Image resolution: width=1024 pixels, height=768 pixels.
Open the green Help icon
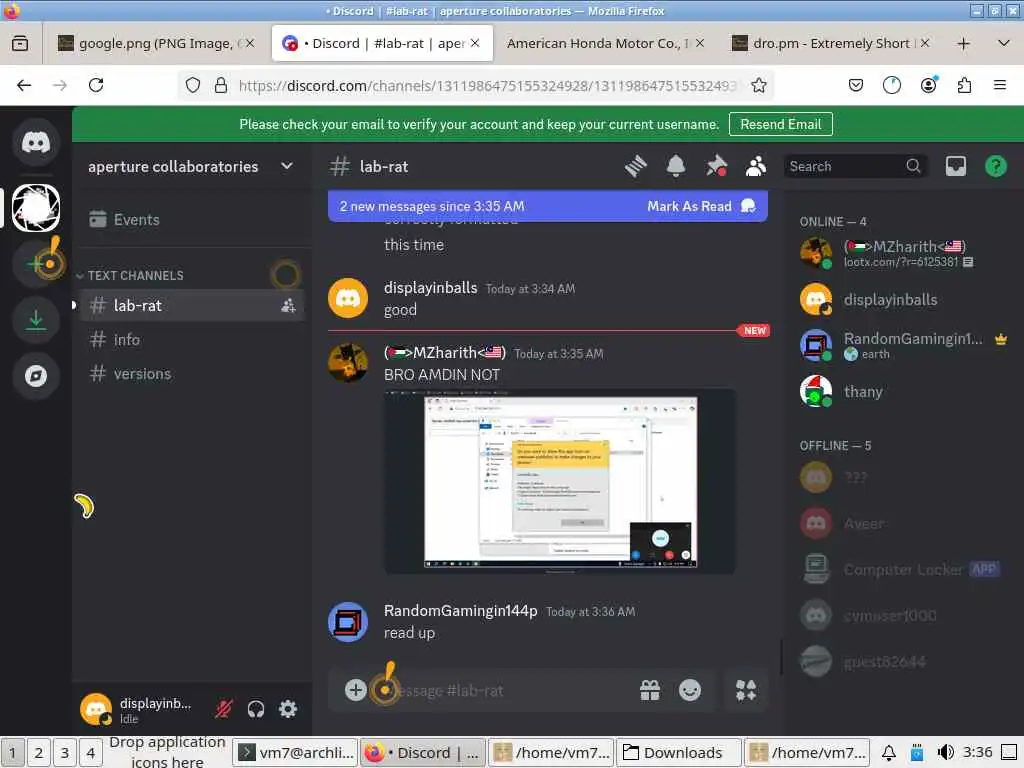995,167
